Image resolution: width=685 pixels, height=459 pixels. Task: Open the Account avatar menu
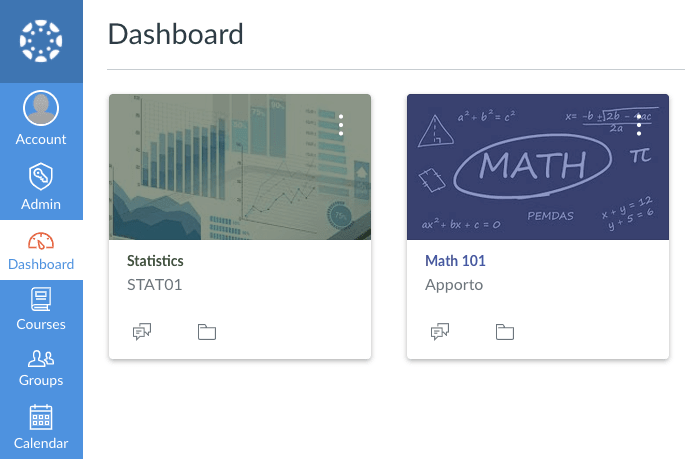click(x=41, y=108)
